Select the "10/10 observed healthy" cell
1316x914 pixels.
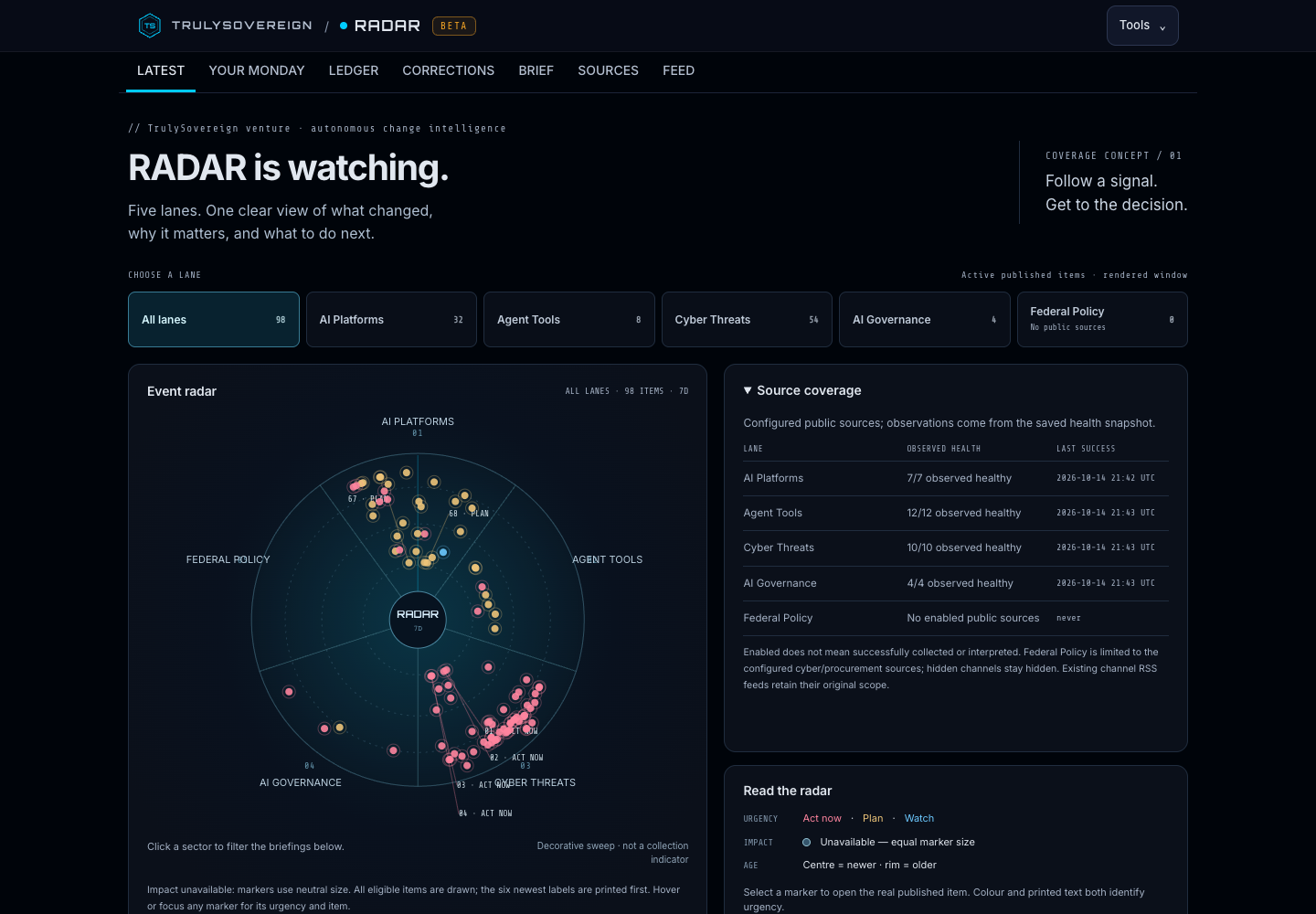pyautogui.click(x=964, y=547)
